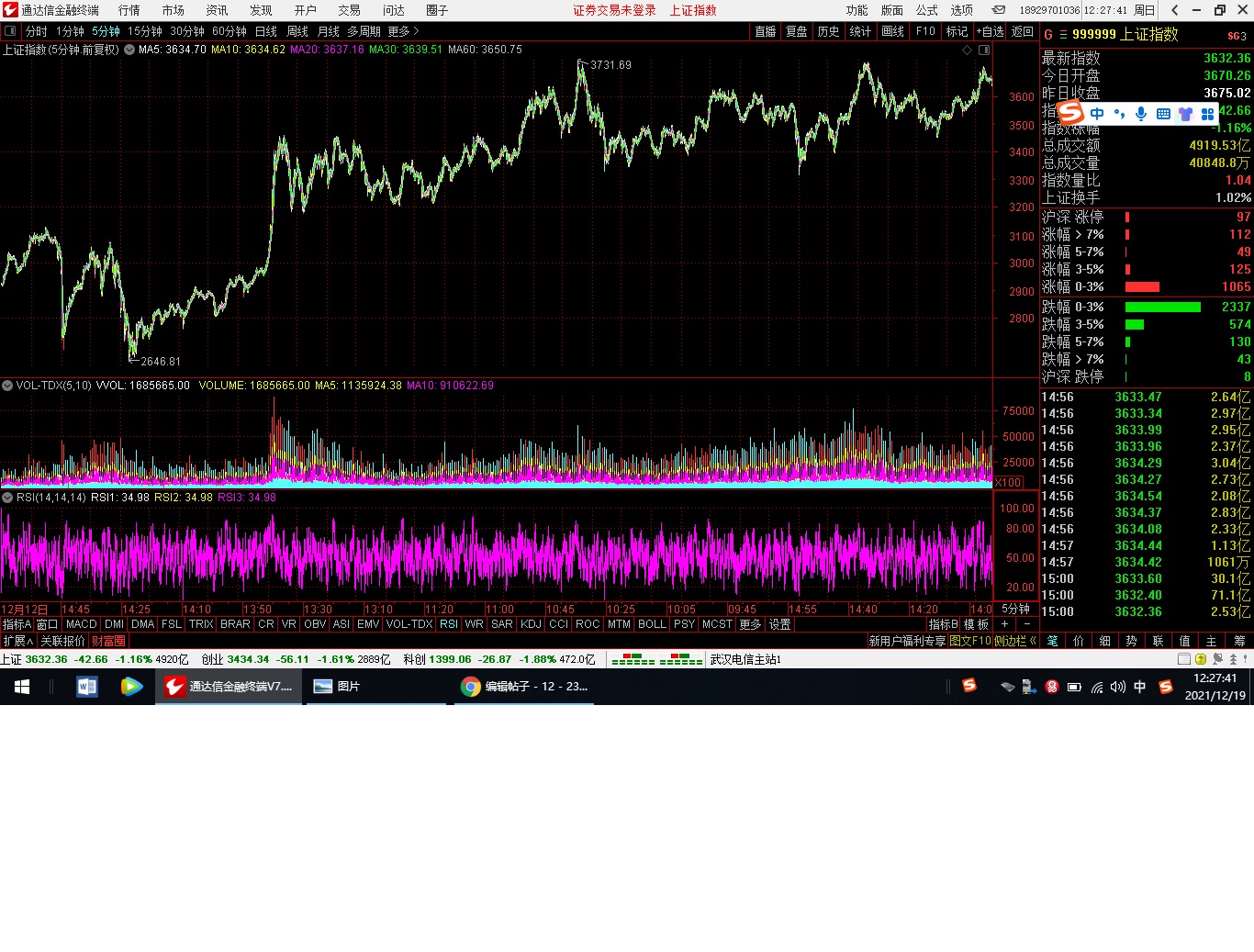Select the MACD indicator tab
Image resolution: width=1254 pixels, height=952 pixels.
(x=82, y=624)
